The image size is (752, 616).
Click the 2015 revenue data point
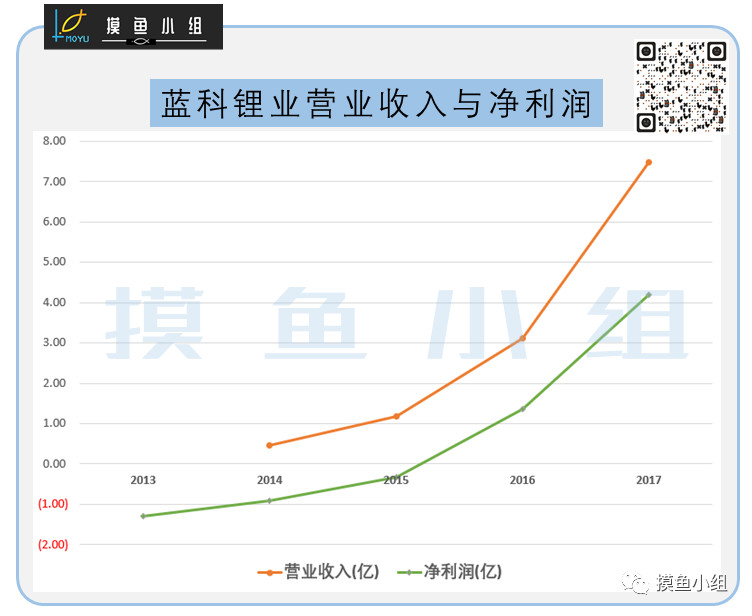point(396,416)
